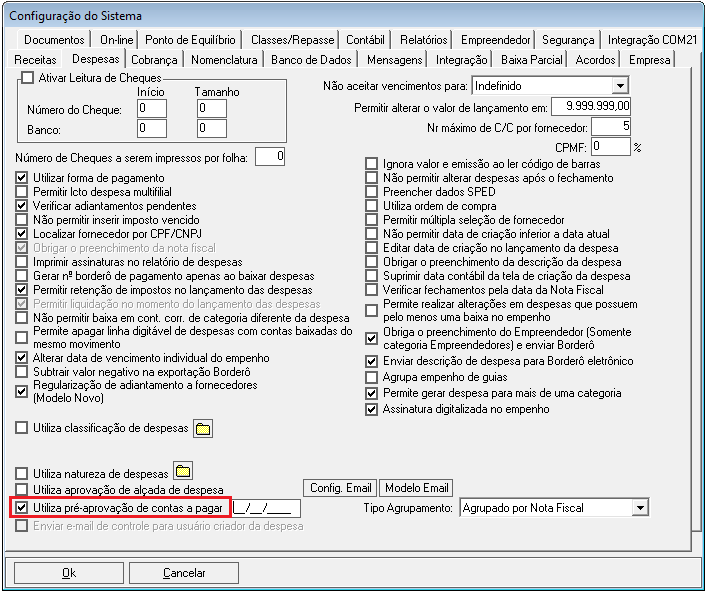Click Permitir alterar o valor de lançamento field
The height and width of the screenshot is (592, 706).
click(590, 107)
